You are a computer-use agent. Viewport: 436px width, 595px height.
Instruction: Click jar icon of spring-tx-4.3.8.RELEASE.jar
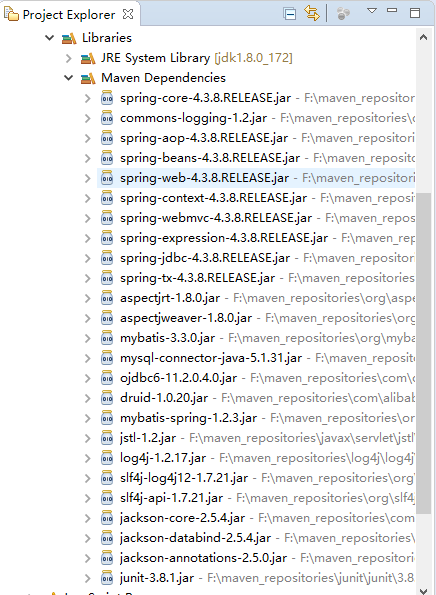coord(107,278)
